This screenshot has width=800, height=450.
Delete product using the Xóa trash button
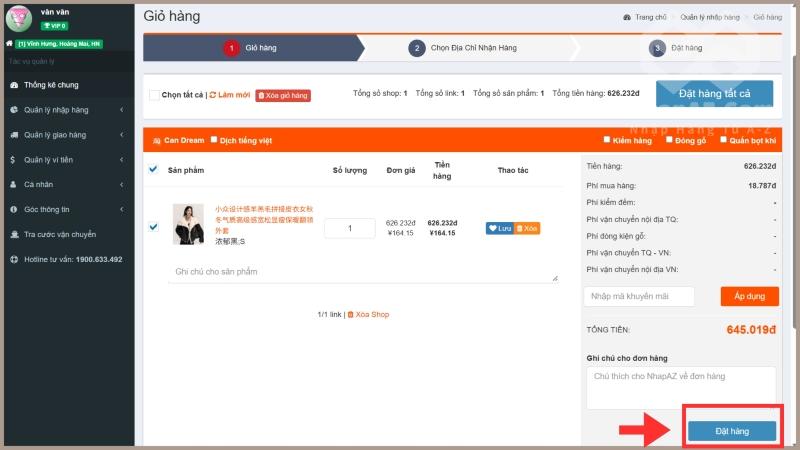[527, 228]
